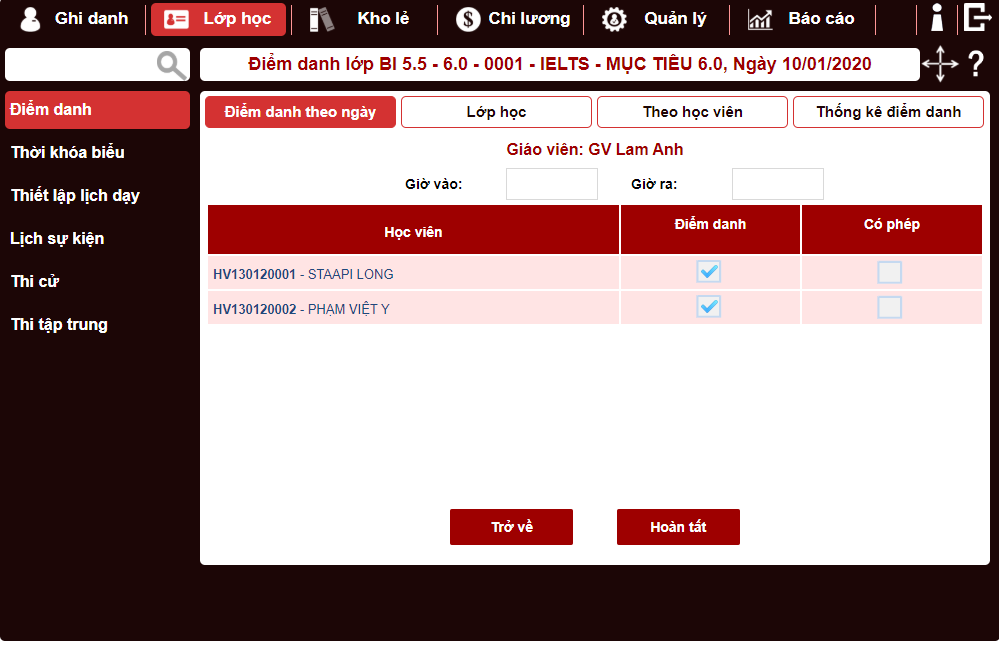Switch to the Theo học viên tab
This screenshot has height=655, width=999.
point(691,111)
